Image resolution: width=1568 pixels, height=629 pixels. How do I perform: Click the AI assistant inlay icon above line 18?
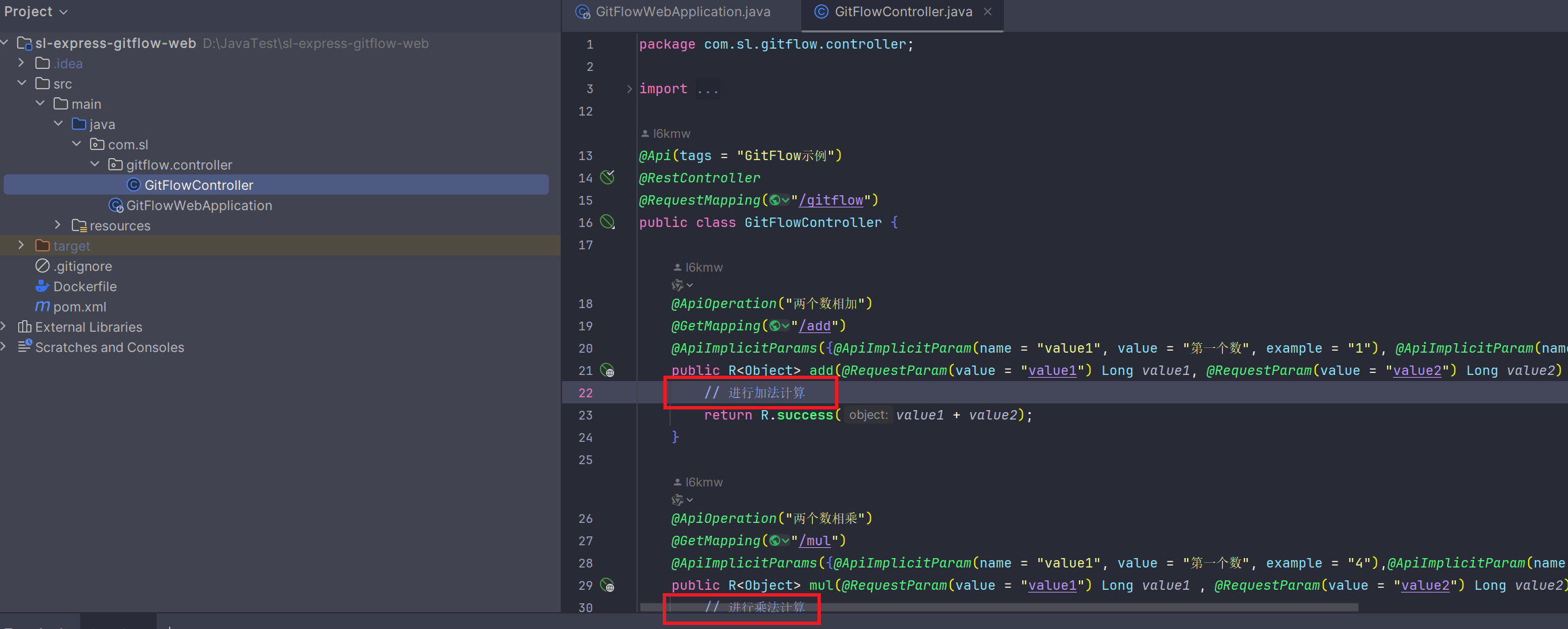[x=678, y=285]
